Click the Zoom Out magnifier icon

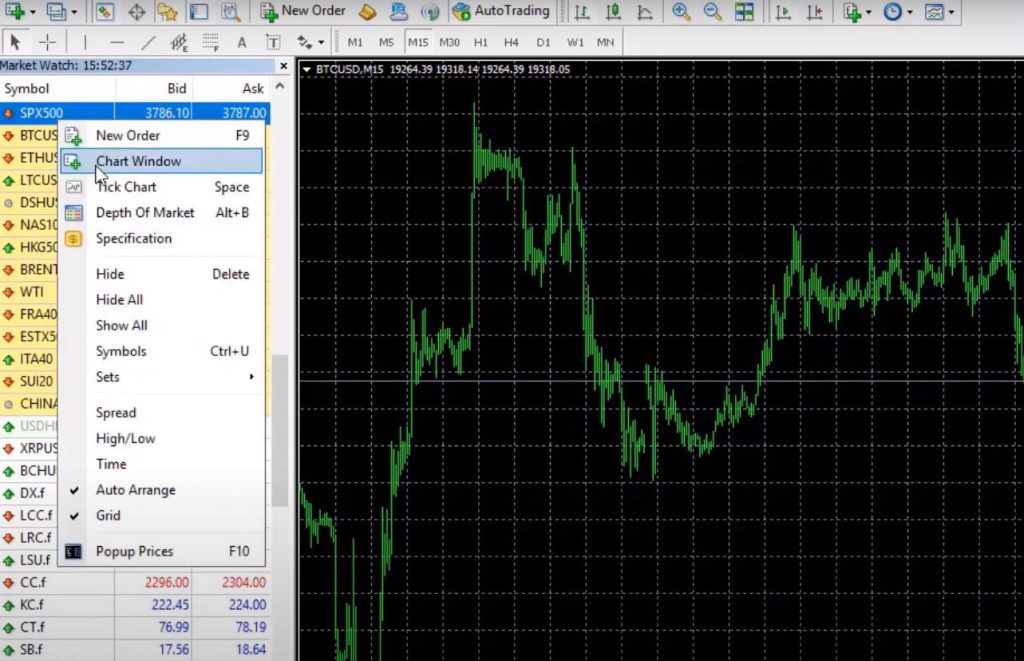712,12
